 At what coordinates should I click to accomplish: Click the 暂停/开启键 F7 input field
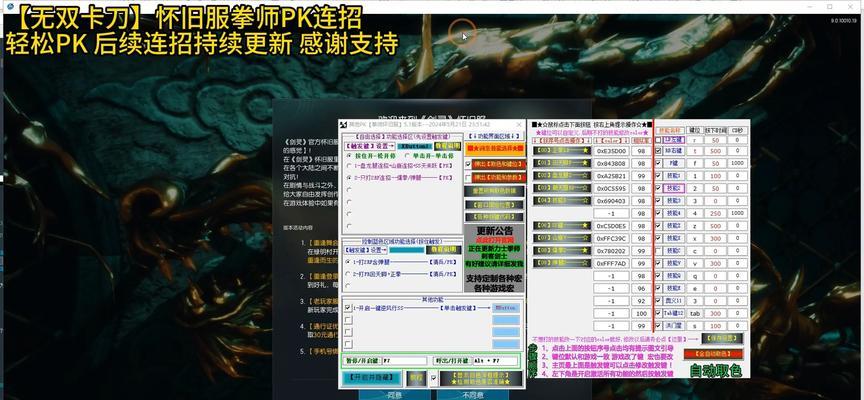404,361
